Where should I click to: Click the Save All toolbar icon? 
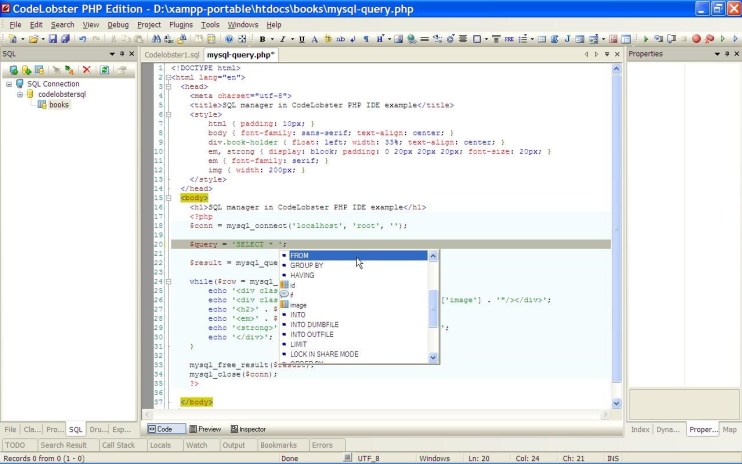[x=65, y=39]
